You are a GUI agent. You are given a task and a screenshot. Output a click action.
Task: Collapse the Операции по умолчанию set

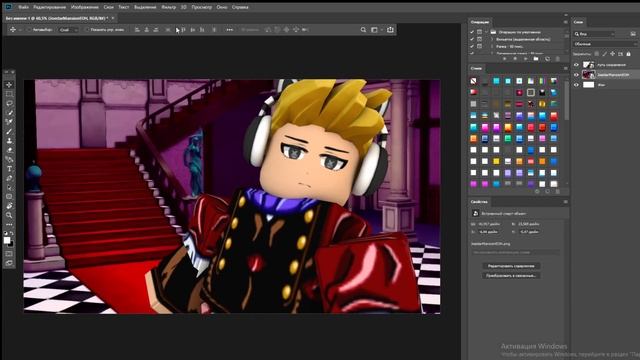point(487,32)
